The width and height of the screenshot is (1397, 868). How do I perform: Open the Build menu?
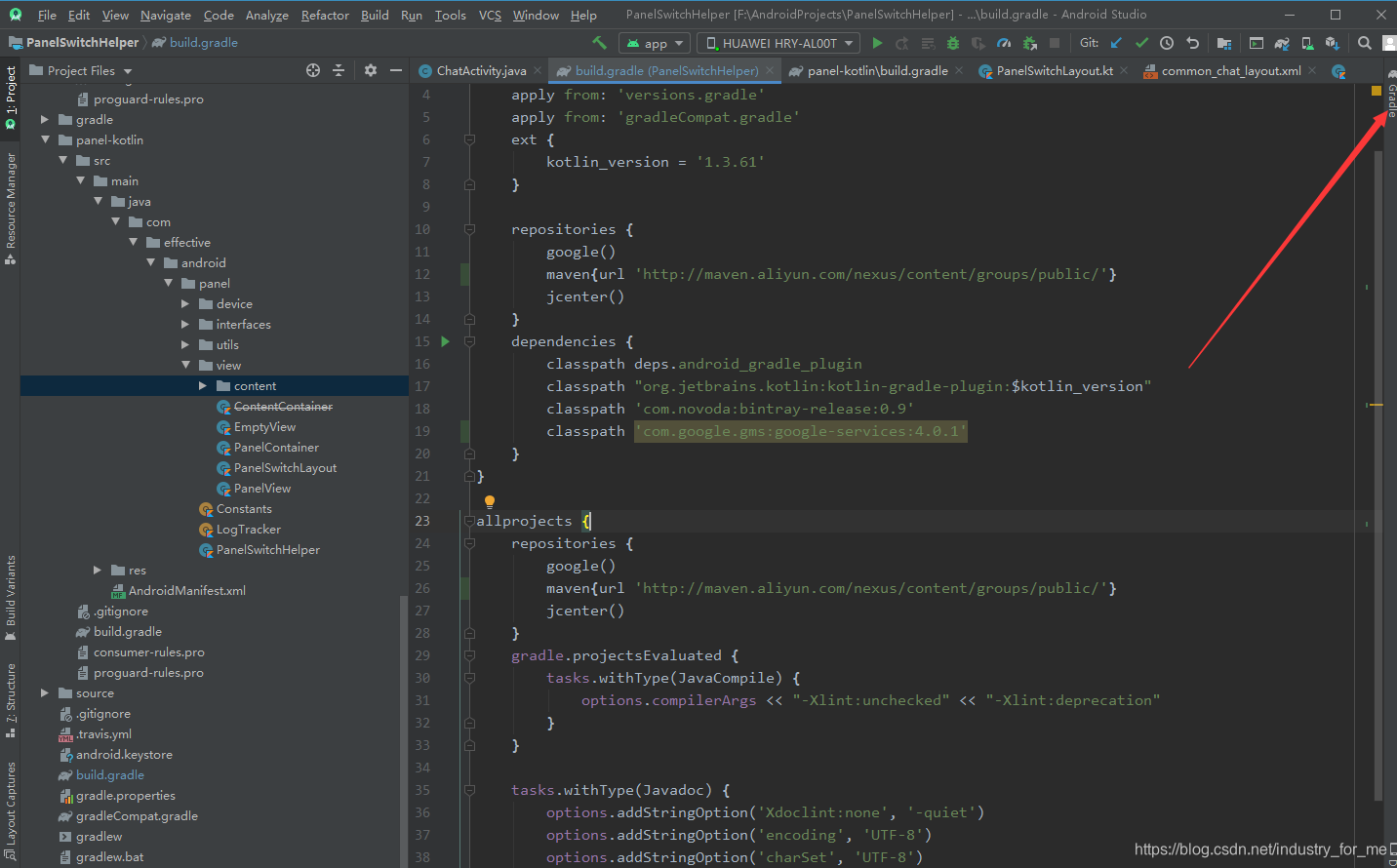tap(375, 15)
